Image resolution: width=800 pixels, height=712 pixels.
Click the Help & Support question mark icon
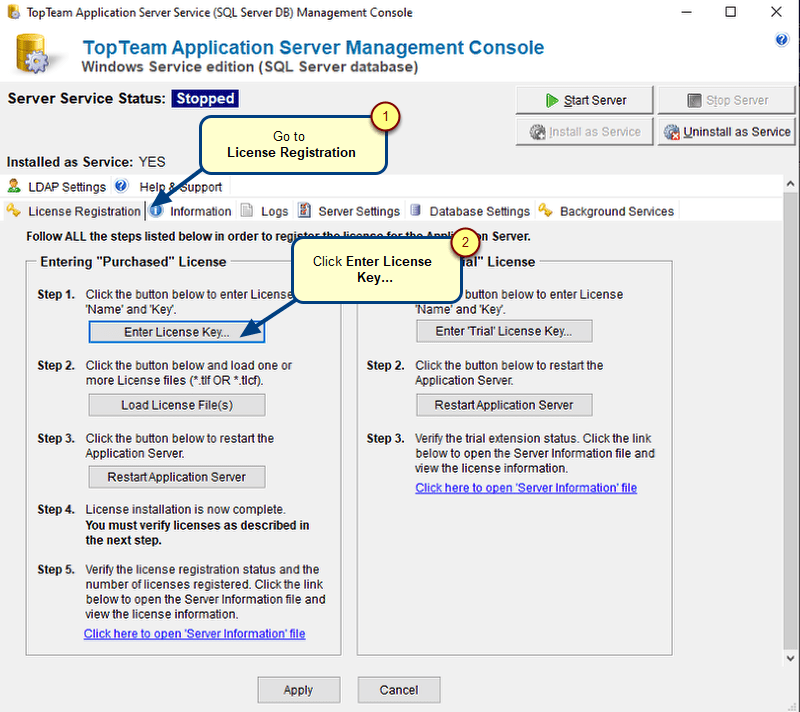(x=121, y=186)
